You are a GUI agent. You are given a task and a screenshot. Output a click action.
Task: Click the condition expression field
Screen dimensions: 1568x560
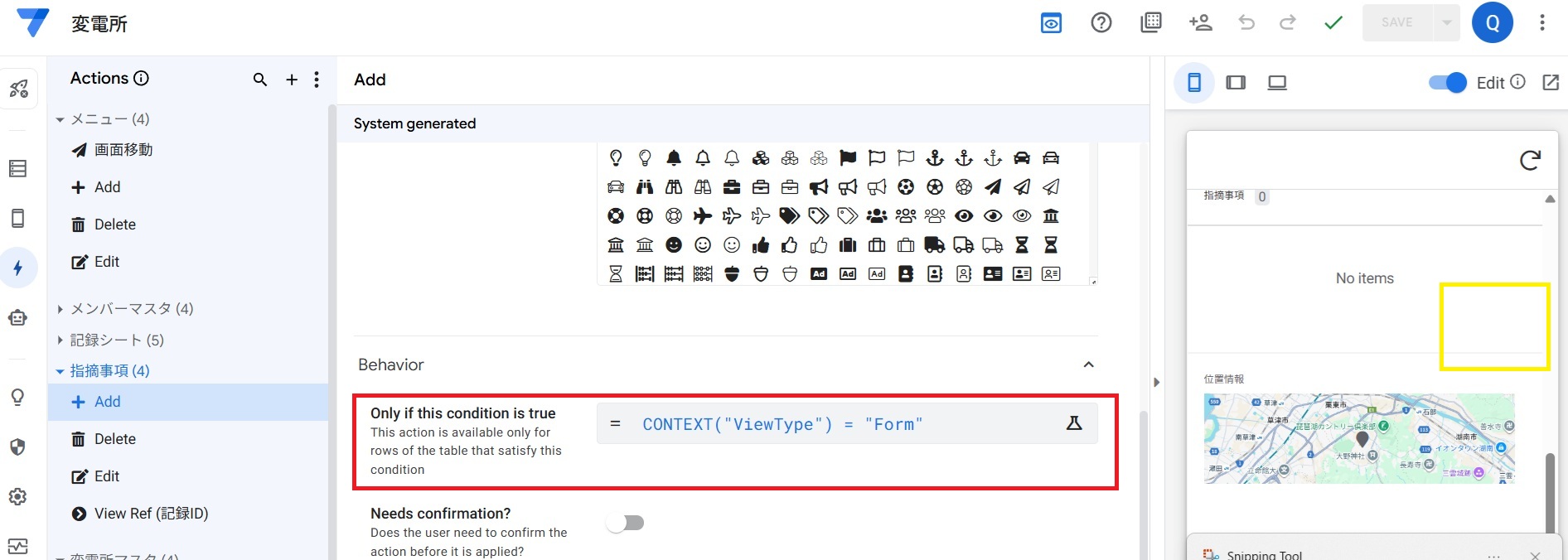[829, 424]
